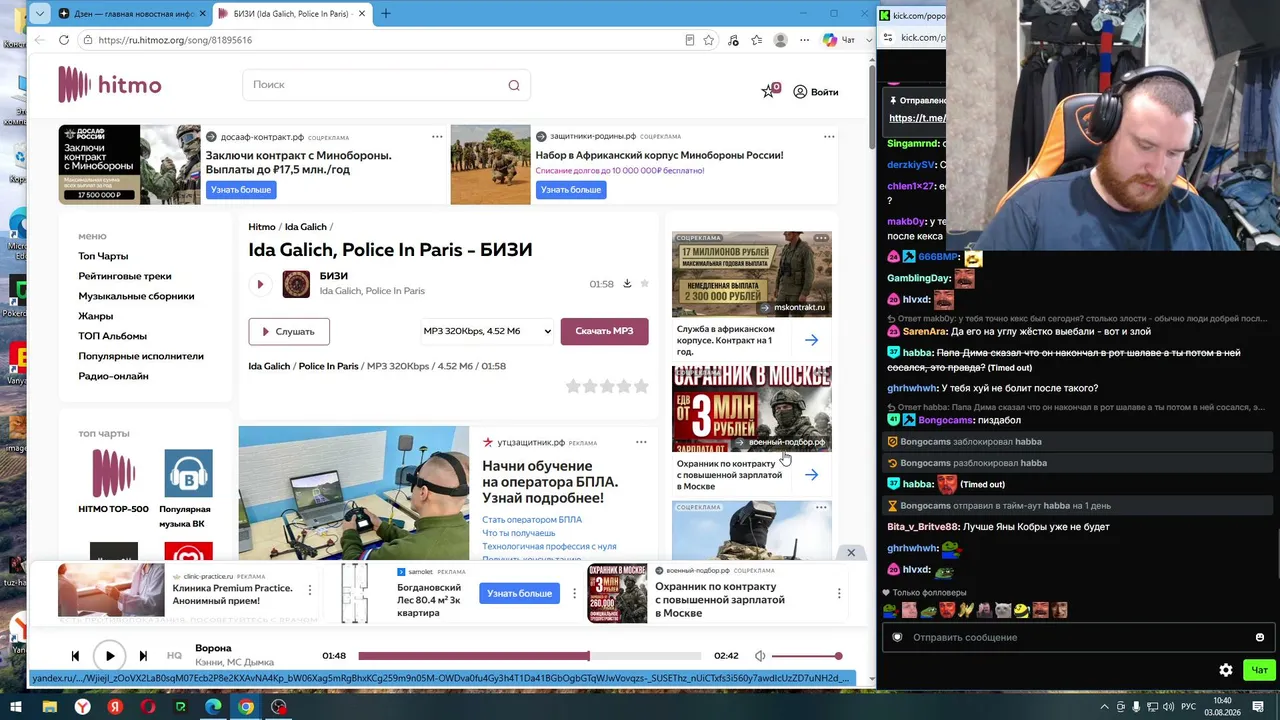Open options menu of Минобороны contract ad
The image size is (1280, 720).
[437, 136]
